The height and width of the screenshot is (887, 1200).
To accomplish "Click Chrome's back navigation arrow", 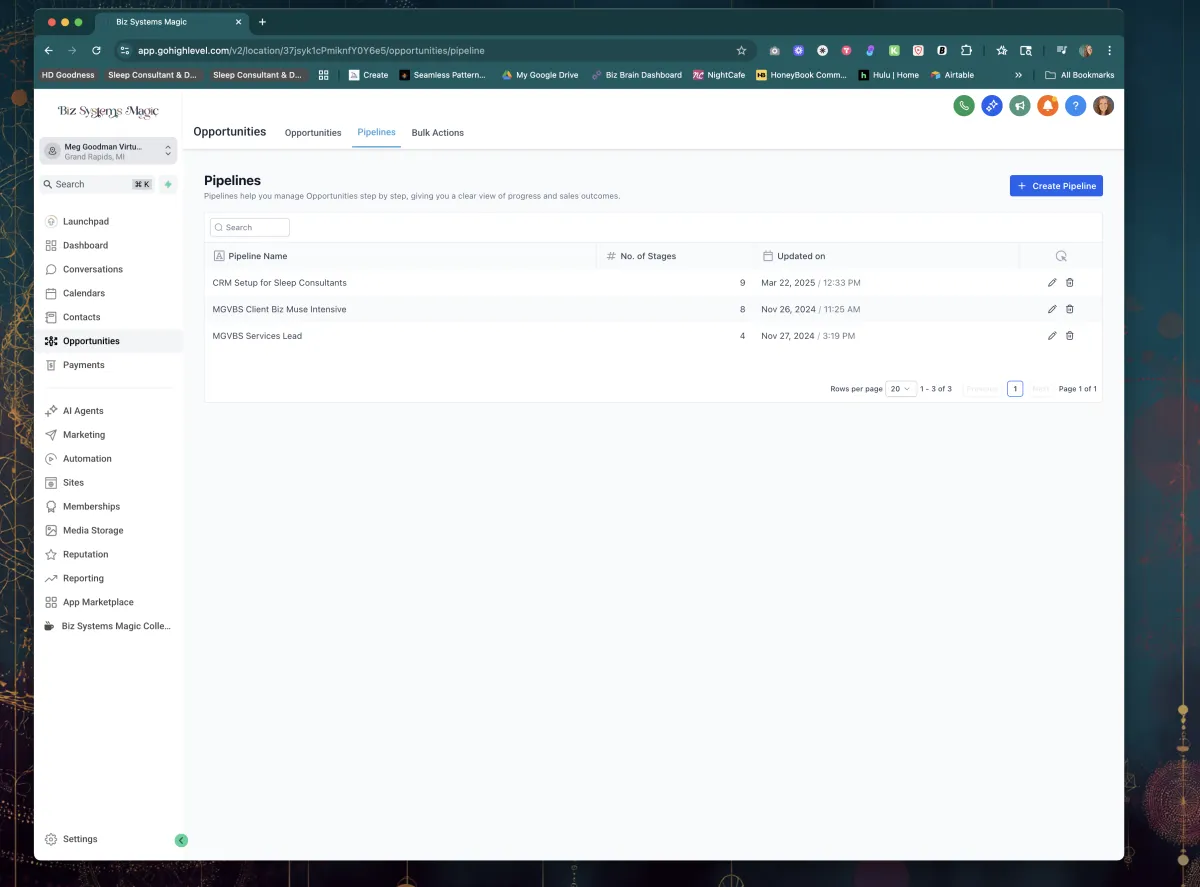I will (49, 50).
